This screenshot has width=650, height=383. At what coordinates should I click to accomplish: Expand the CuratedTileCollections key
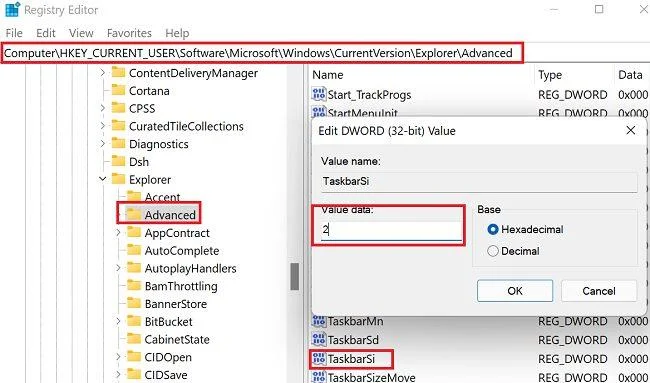pyautogui.click(x=102, y=126)
